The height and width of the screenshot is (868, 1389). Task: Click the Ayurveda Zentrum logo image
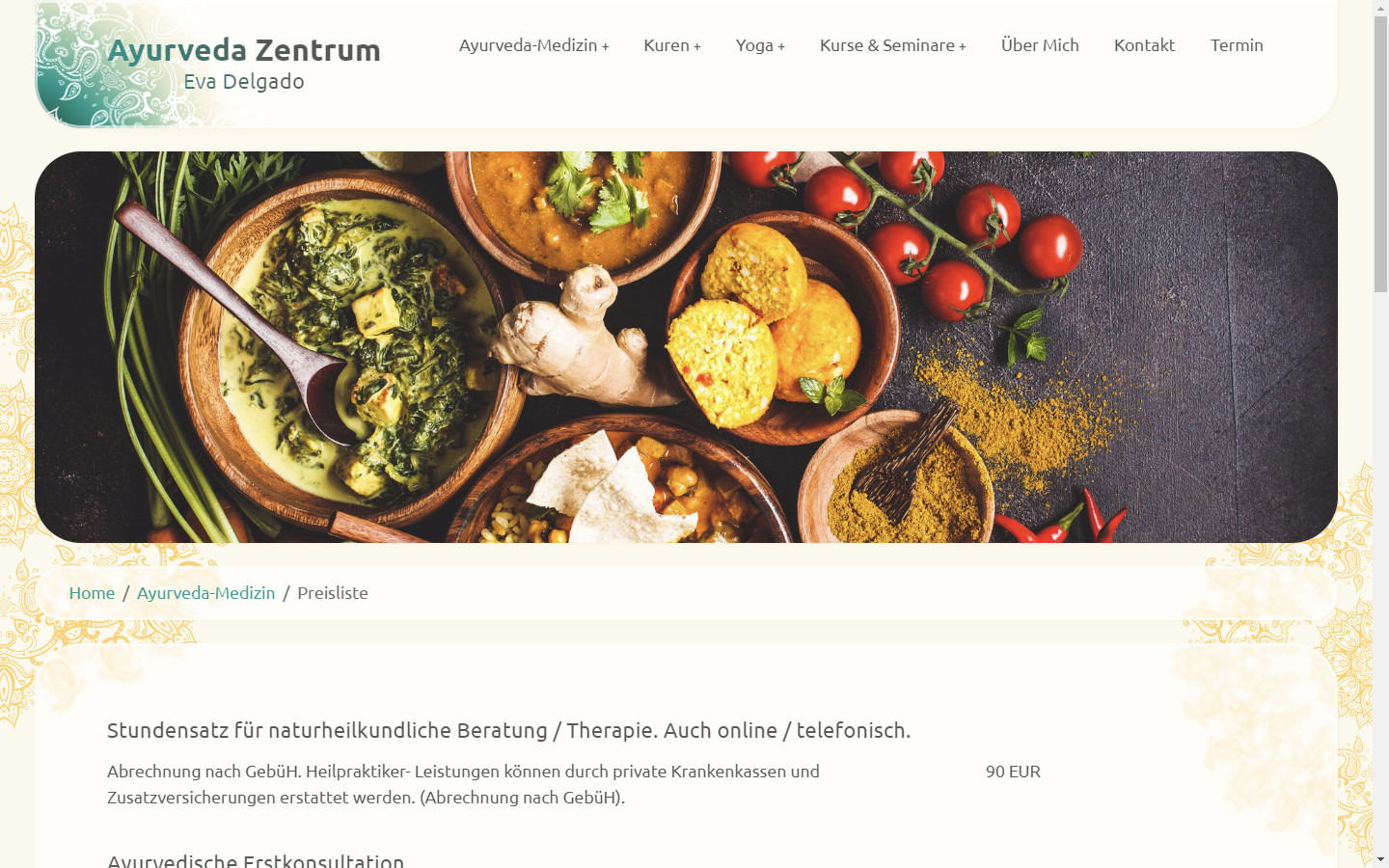tap(208, 64)
